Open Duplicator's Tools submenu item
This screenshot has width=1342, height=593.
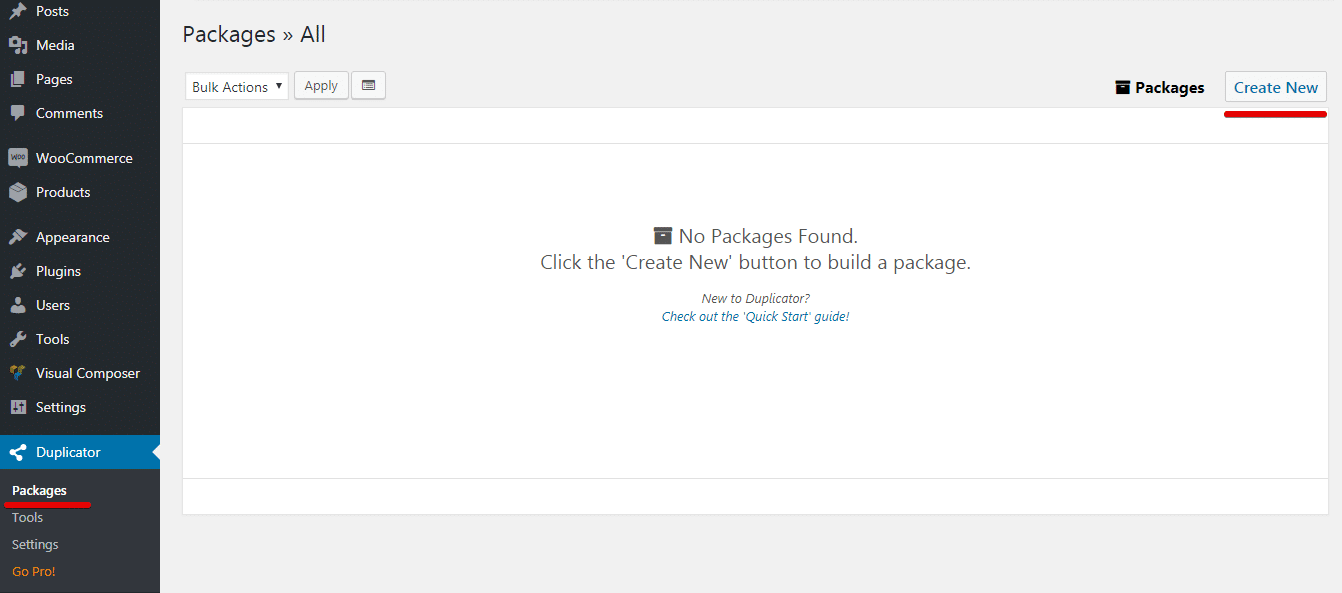tap(27, 517)
